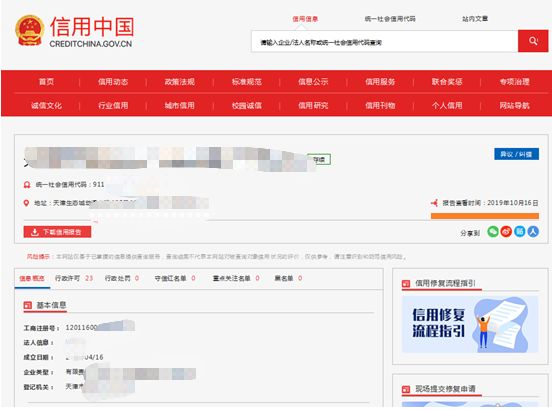The image size is (552, 410).
Task: Click the company name search input field
Action: pyautogui.click(x=384, y=42)
